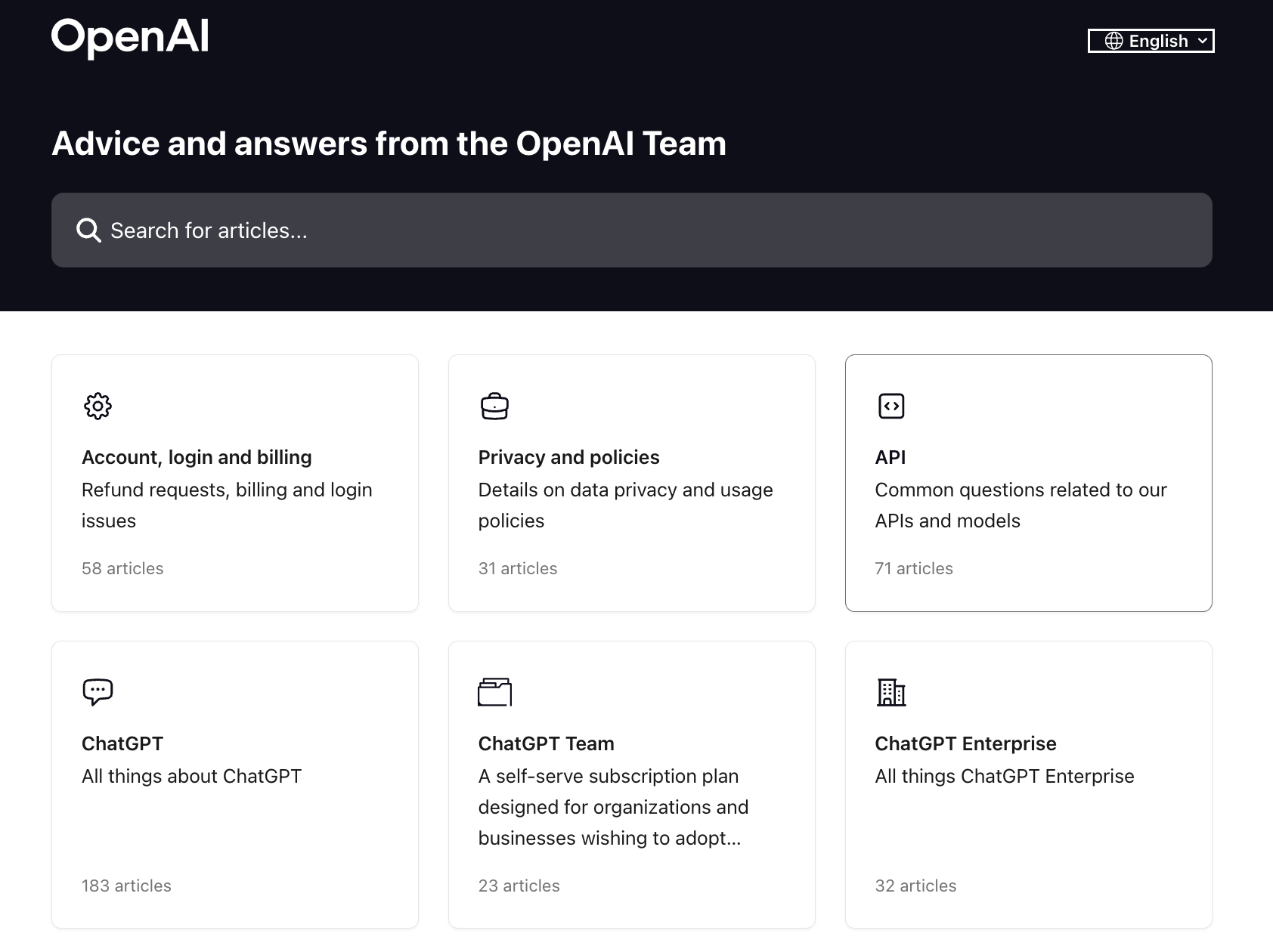Click the gear icon on Account card
This screenshot has height=952, width=1273.
tap(98, 406)
